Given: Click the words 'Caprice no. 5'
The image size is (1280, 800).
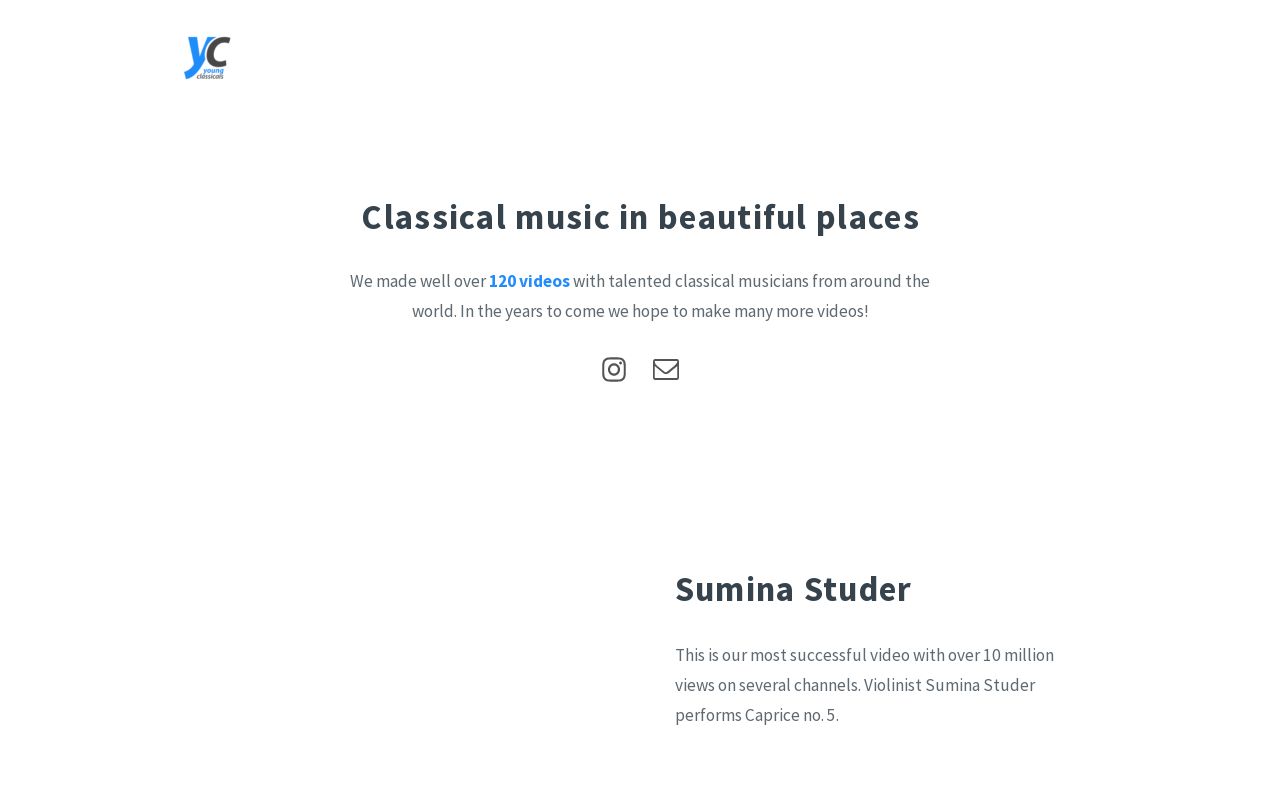Looking at the screenshot, I should [x=790, y=715].
